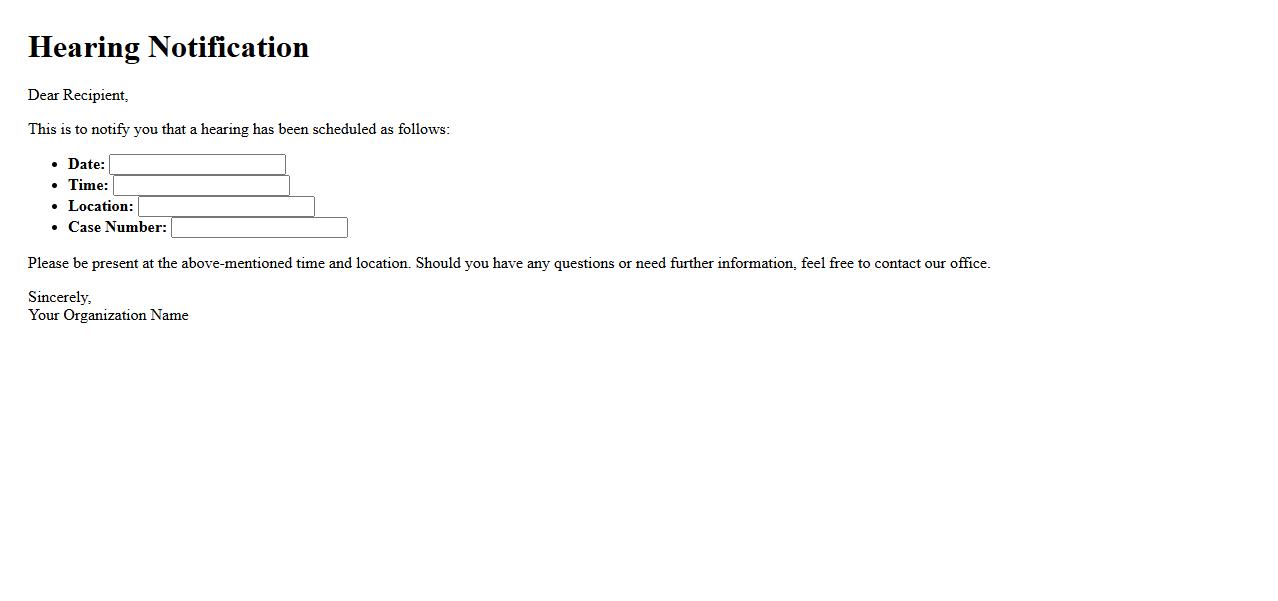This screenshot has width=1278, height=601.
Task: Click the "Your Organization Name" signature
Action: (108, 315)
